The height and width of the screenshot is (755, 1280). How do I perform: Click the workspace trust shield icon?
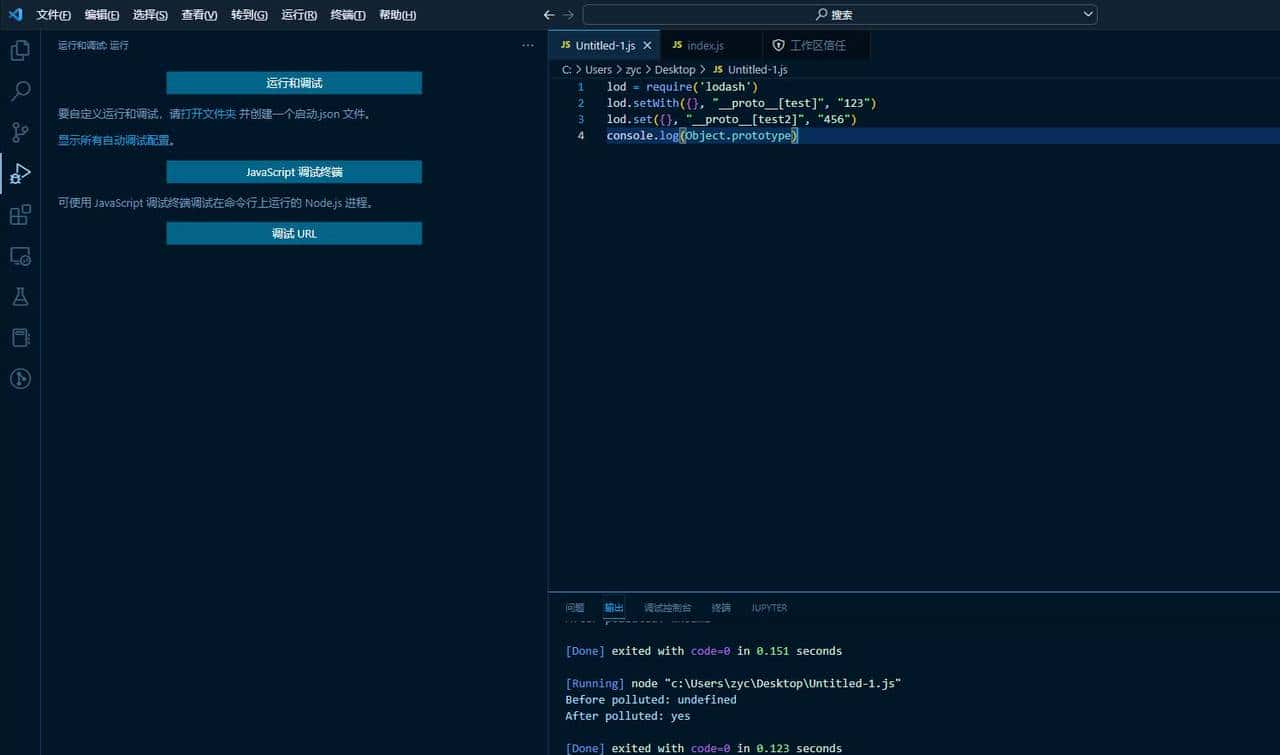[x=779, y=44]
